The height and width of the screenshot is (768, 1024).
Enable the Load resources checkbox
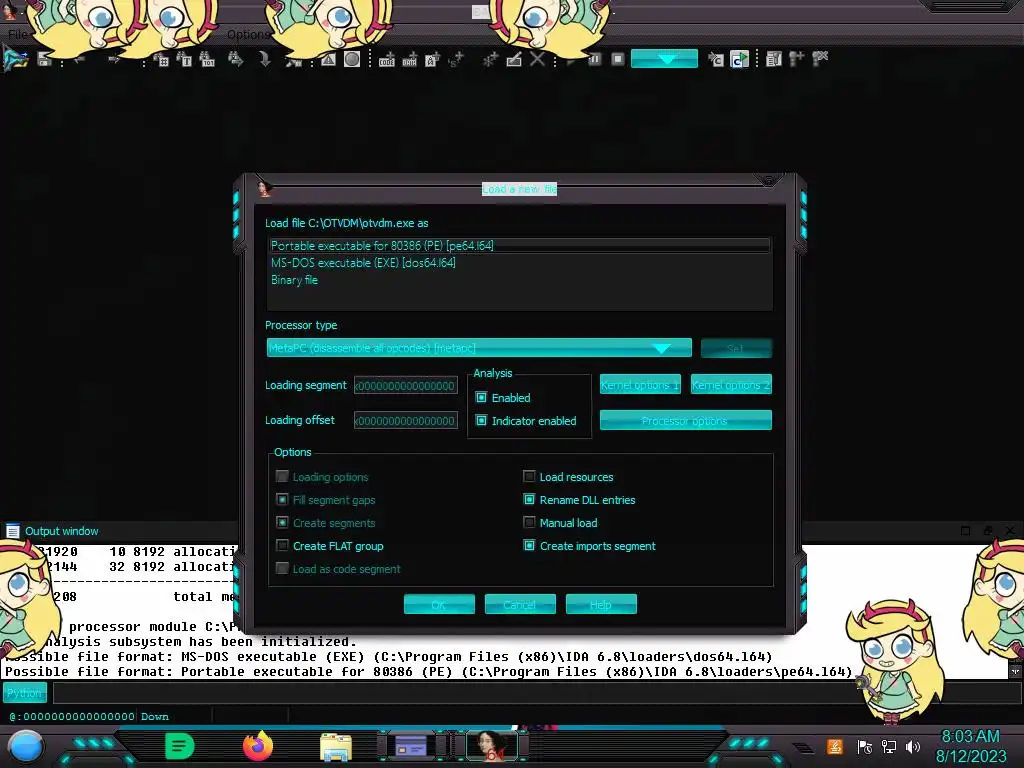point(529,477)
